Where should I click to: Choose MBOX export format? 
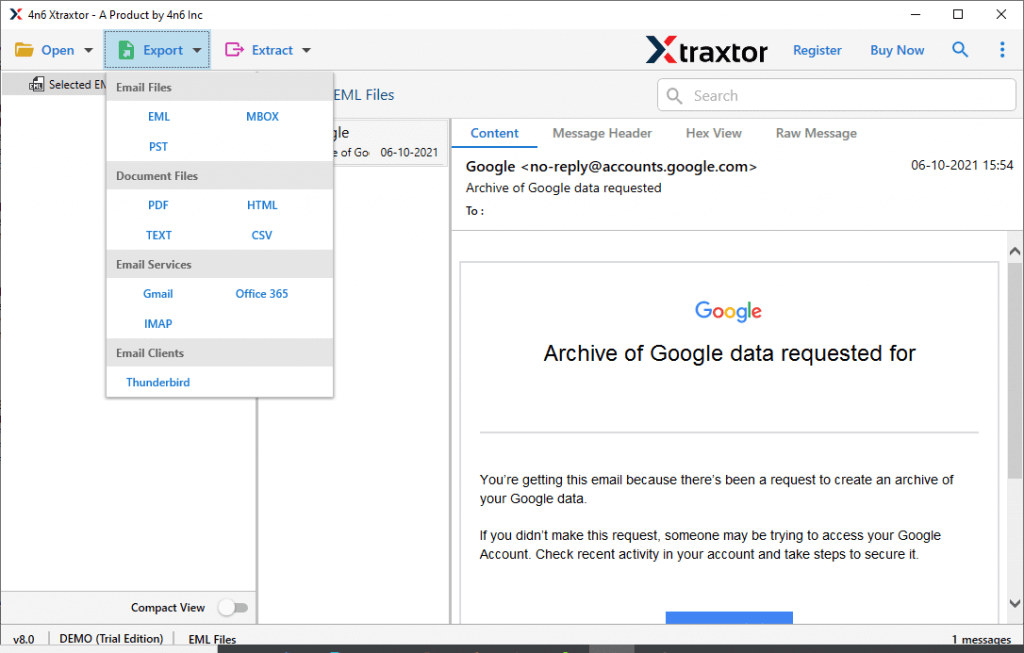263,117
